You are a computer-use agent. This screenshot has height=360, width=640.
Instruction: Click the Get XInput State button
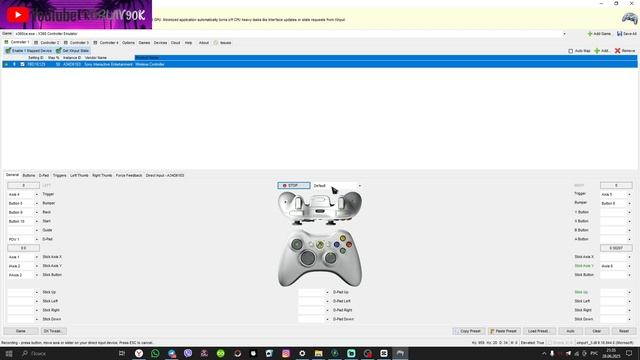(x=72, y=51)
